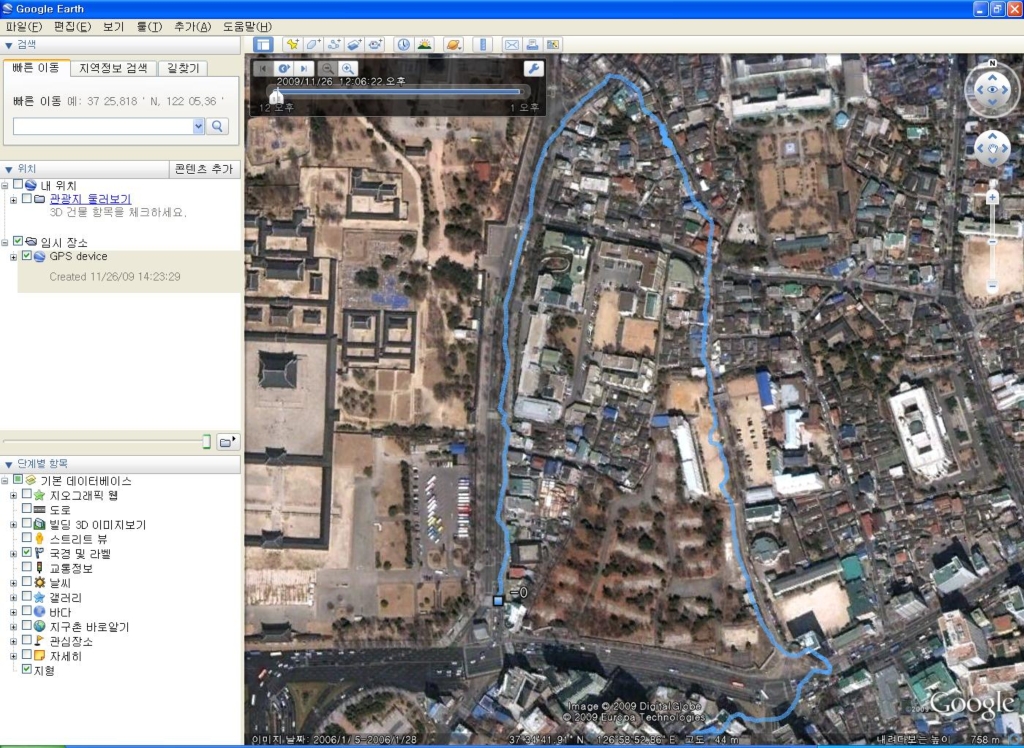Uncheck the 지형 terrain layer

tap(27, 670)
